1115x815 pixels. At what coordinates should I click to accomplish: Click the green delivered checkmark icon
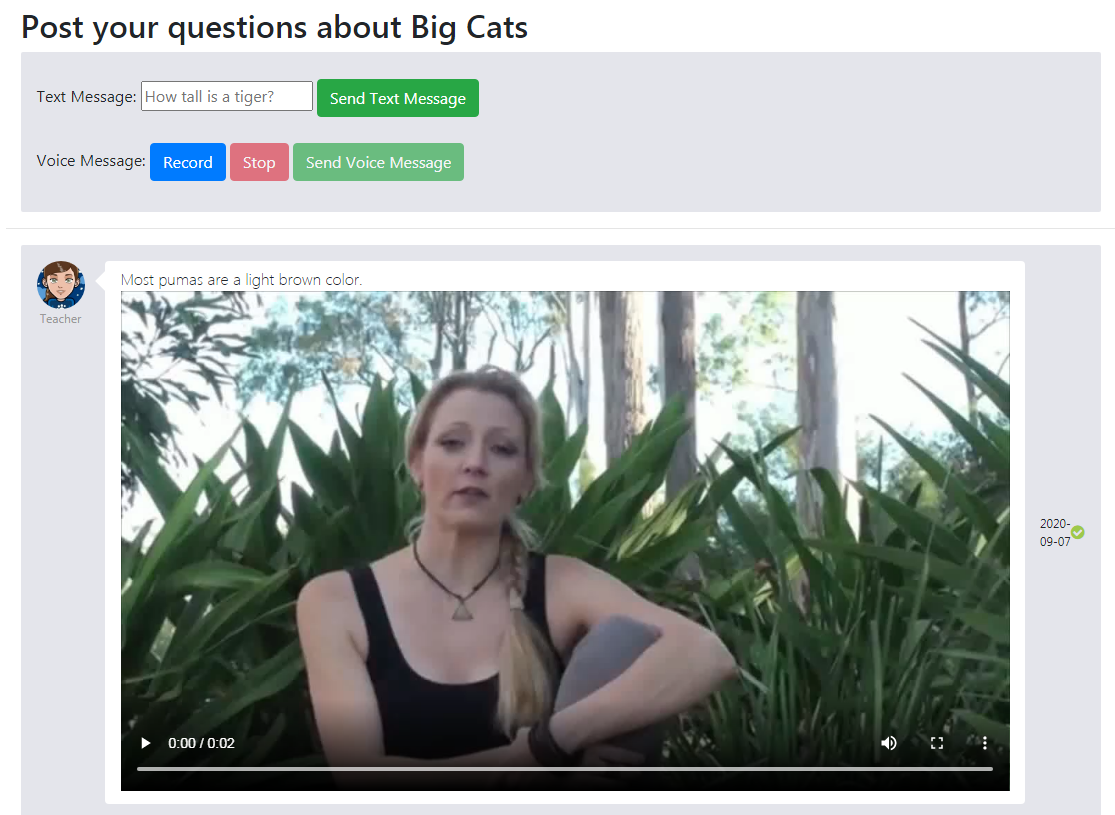point(1078,532)
